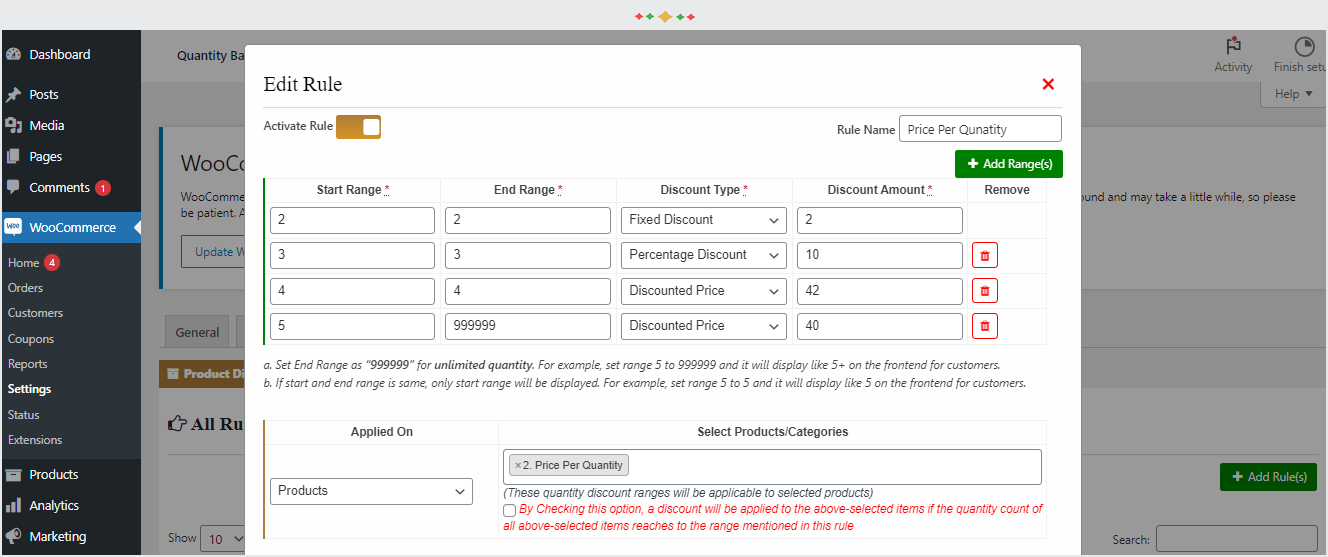Click the End Range field containing 3
1328x557 pixels.
click(x=528, y=255)
